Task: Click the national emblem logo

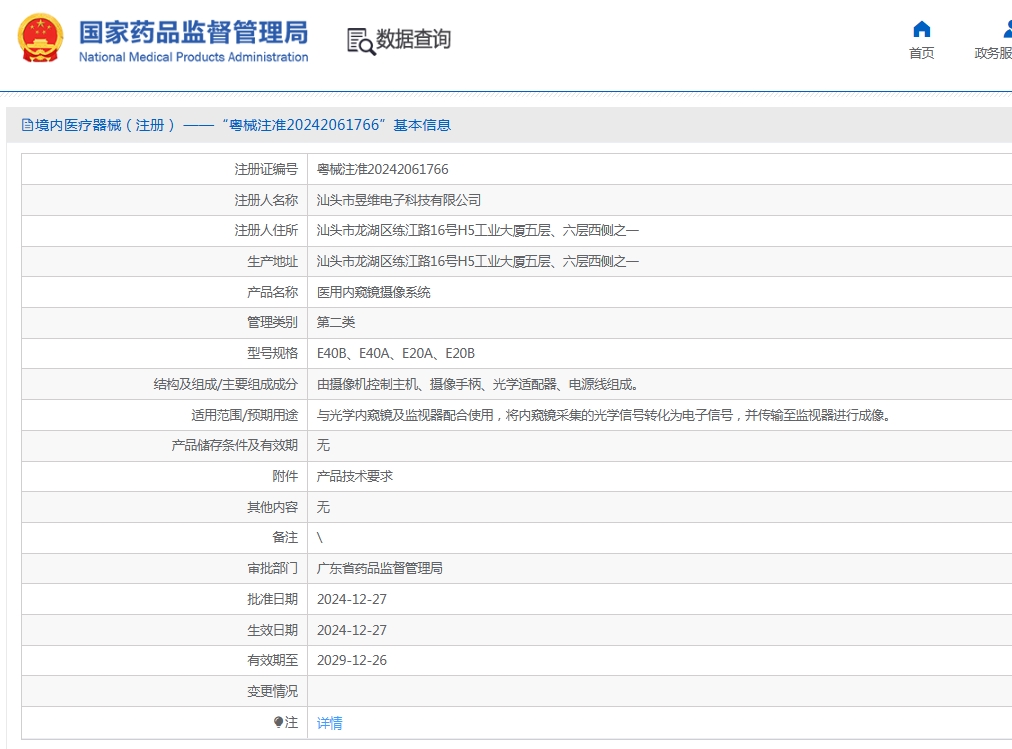Action: point(40,38)
